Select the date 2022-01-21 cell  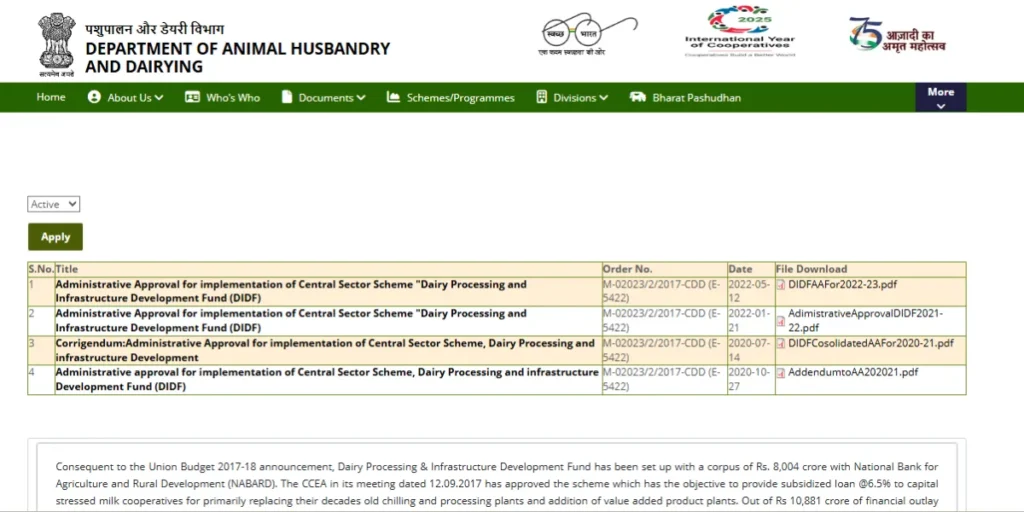(x=750, y=321)
